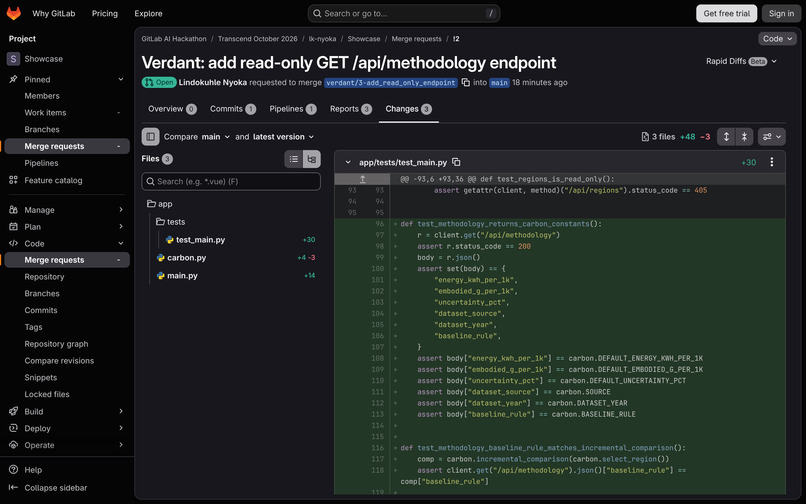Click the Manage section icon
The height and width of the screenshot is (504, 806).
(x=13, y=210)
